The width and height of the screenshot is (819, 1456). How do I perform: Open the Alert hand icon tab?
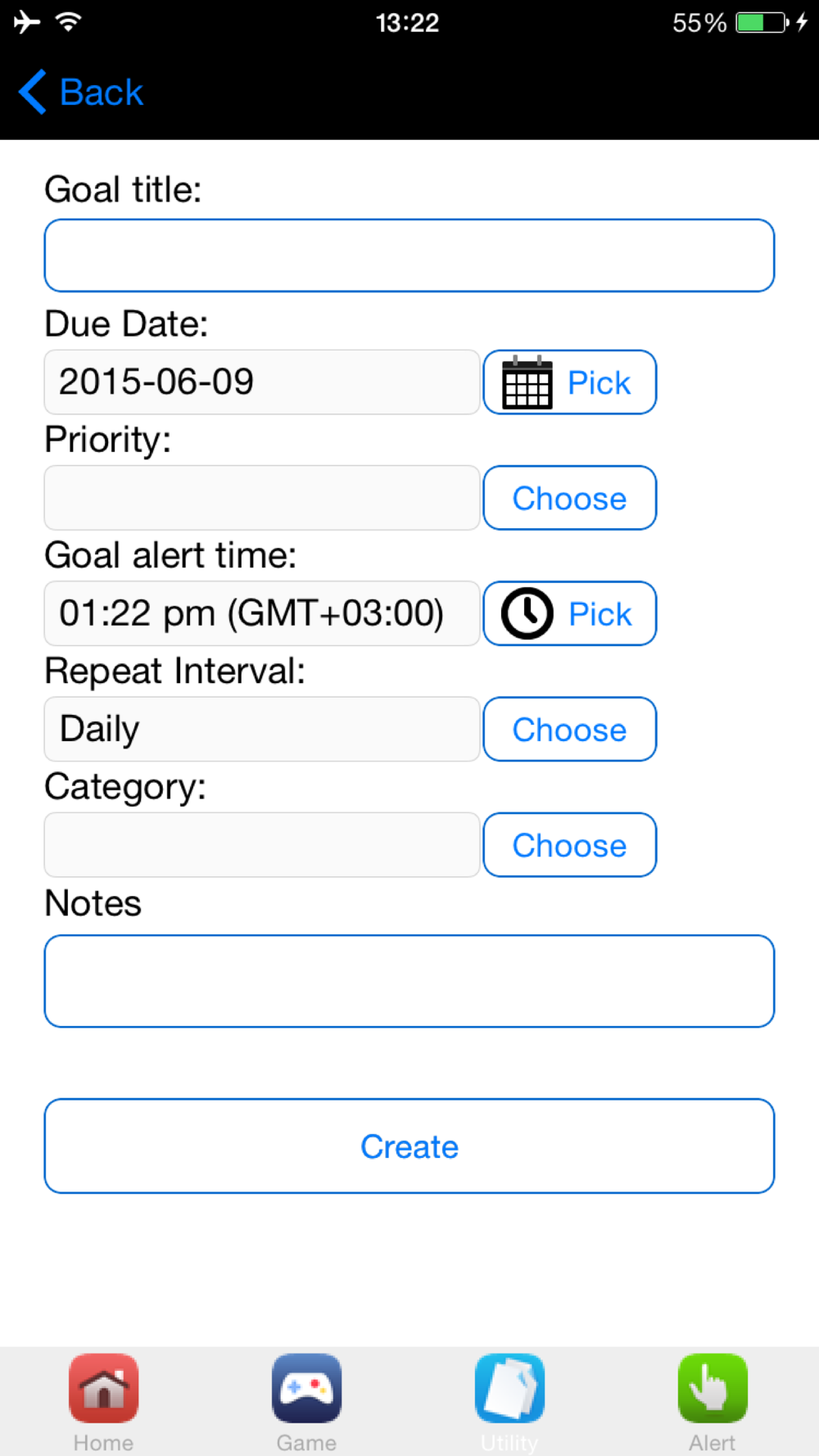713,1389
